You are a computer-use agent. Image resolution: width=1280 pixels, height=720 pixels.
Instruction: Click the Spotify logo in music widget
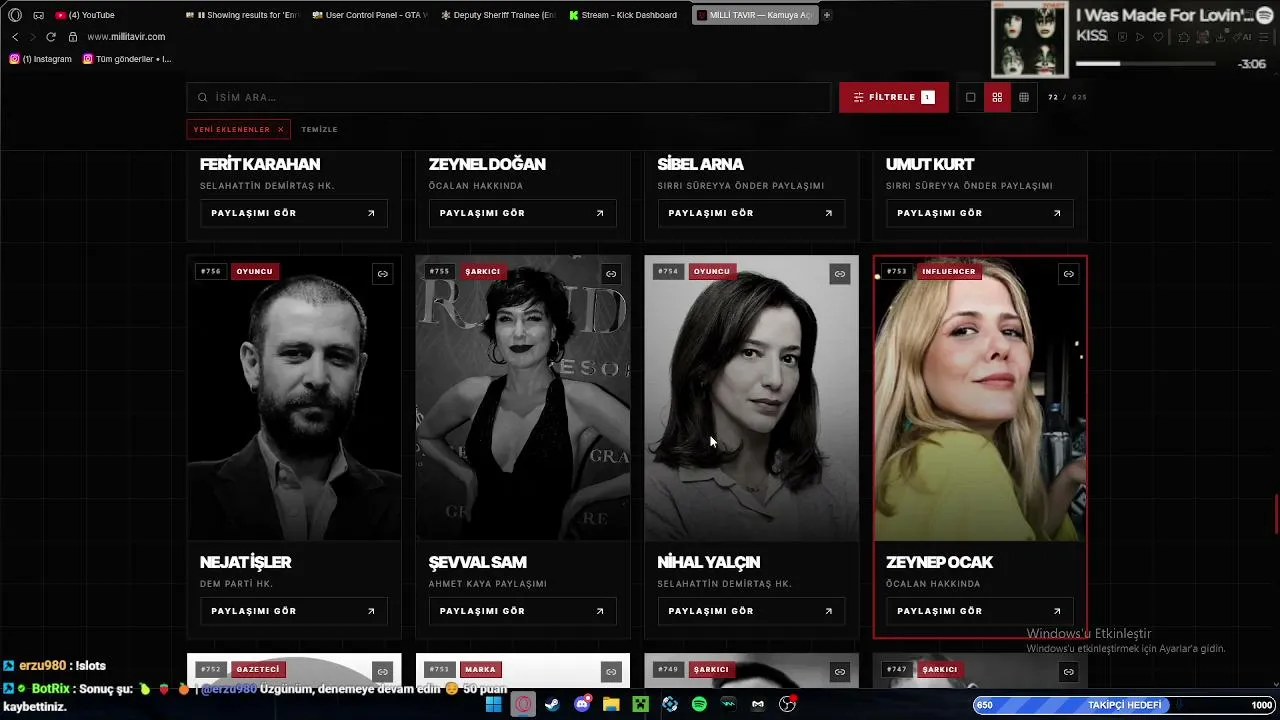[1264, 15]
